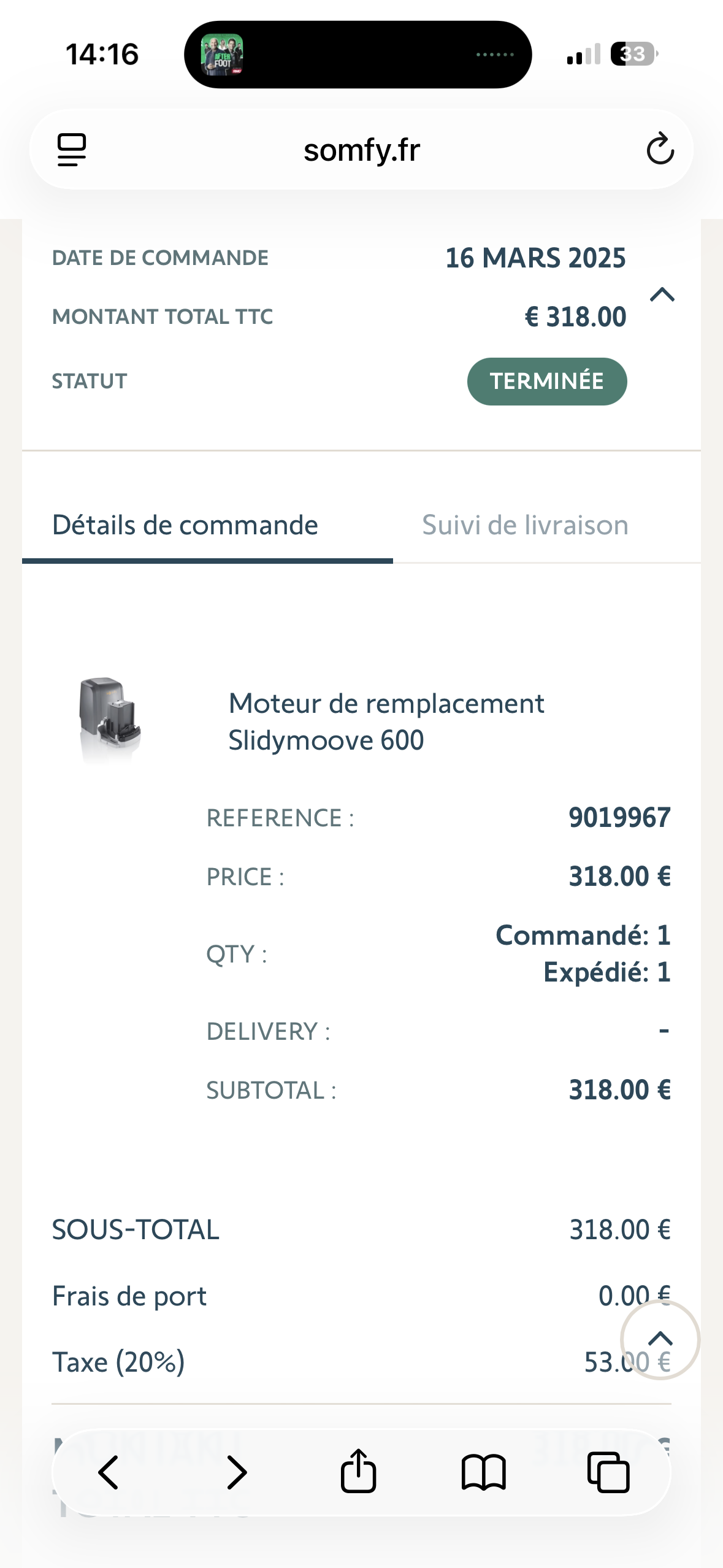Tap the TERMINÉE status badge

(x=547, y=381)
